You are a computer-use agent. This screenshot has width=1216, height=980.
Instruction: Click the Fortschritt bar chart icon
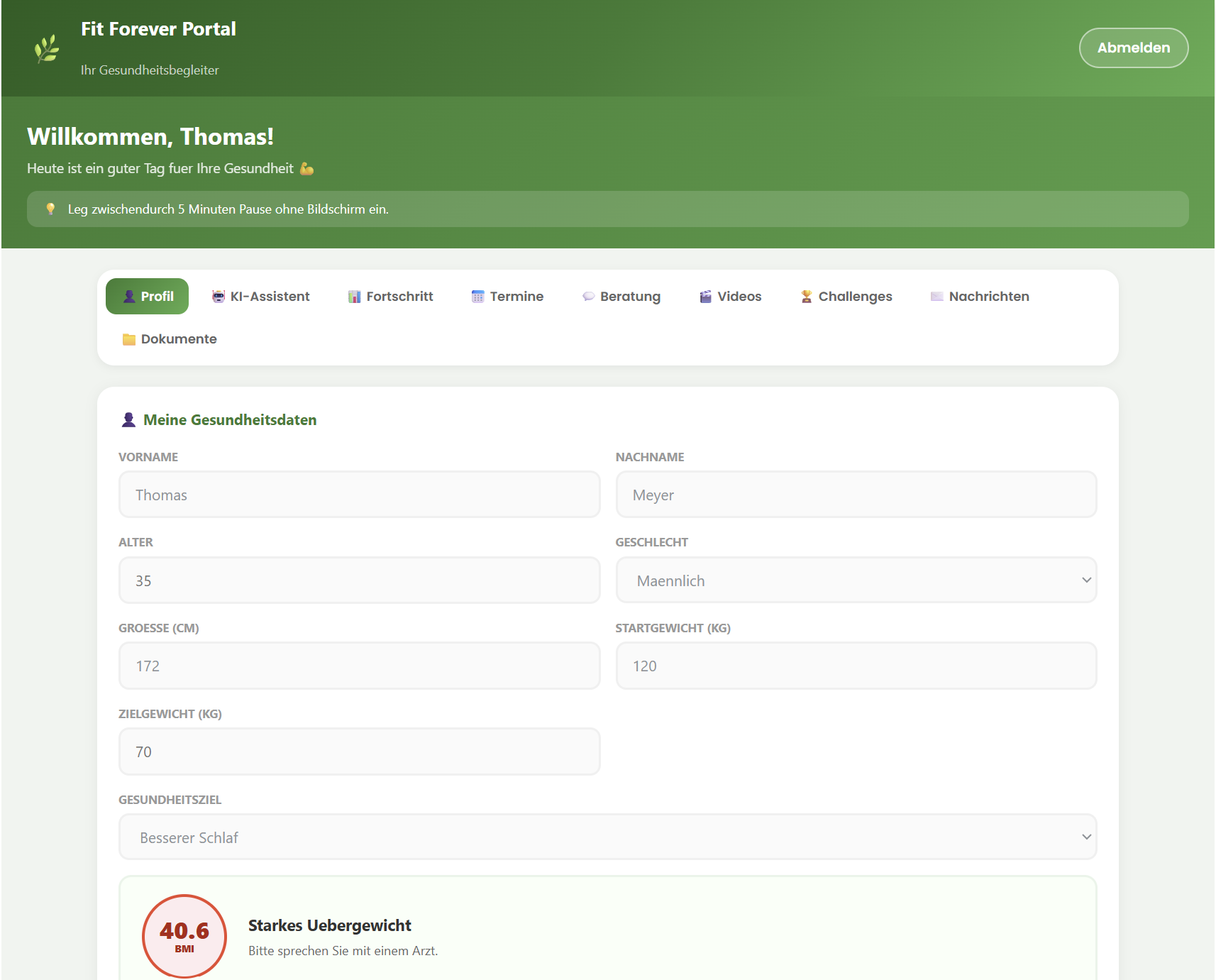(355, 297)
